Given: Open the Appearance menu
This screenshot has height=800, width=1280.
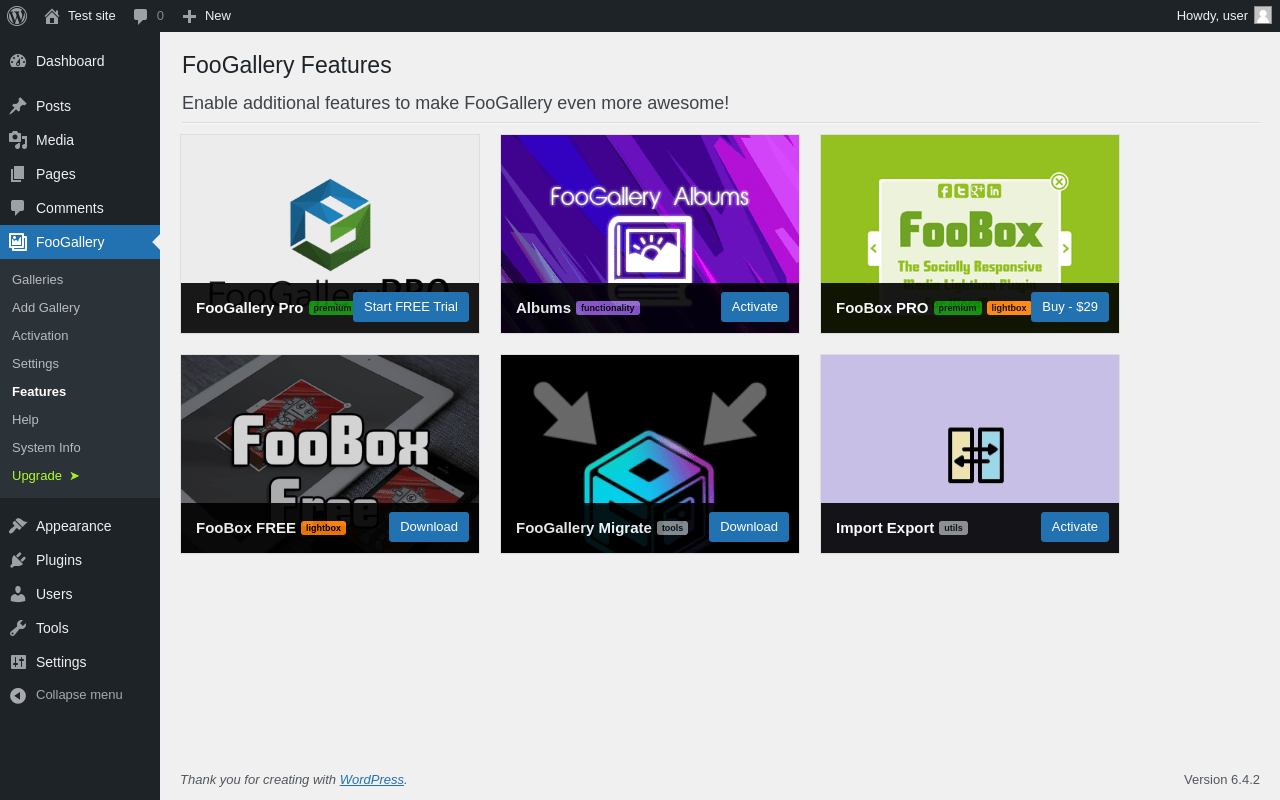Looking at the screenshot, I should tap(80, 526).
